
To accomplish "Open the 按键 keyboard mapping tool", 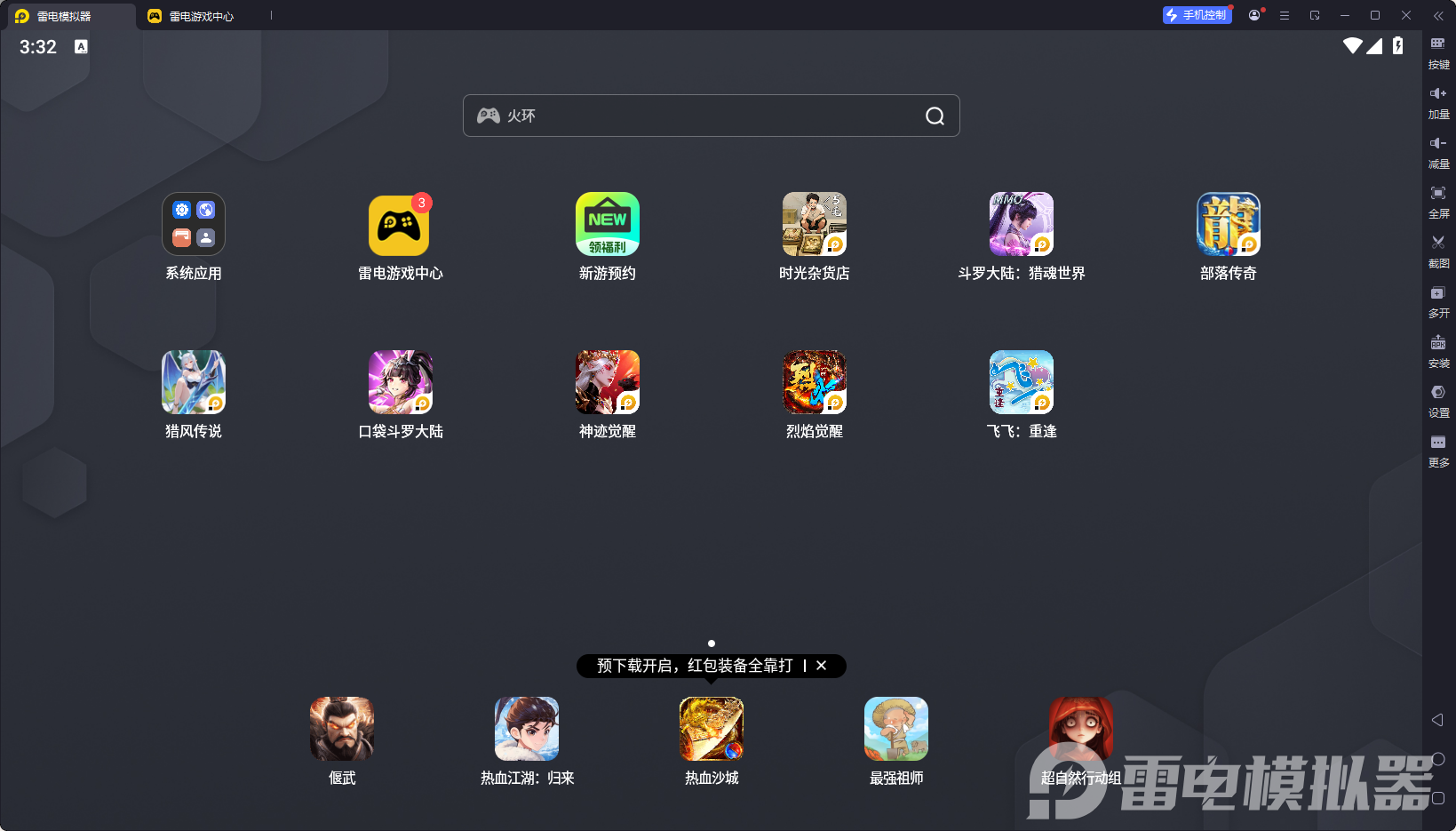I will pyautogui.click(x=1438, y=52).
